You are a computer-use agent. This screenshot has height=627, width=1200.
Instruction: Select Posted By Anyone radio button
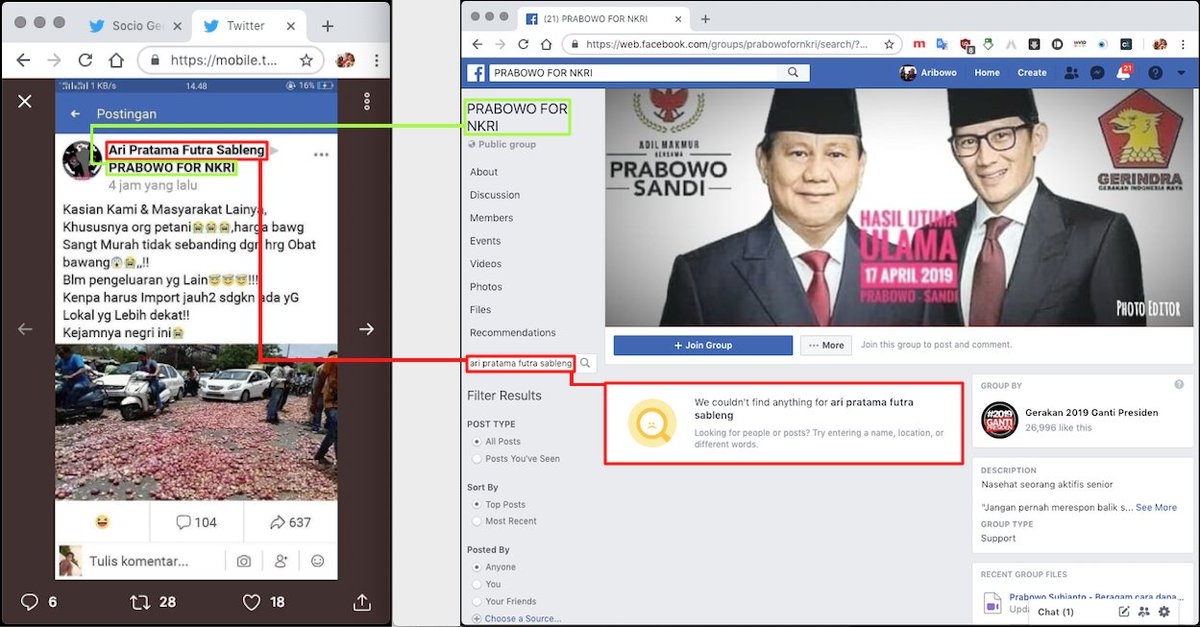[x=476, y=567]
